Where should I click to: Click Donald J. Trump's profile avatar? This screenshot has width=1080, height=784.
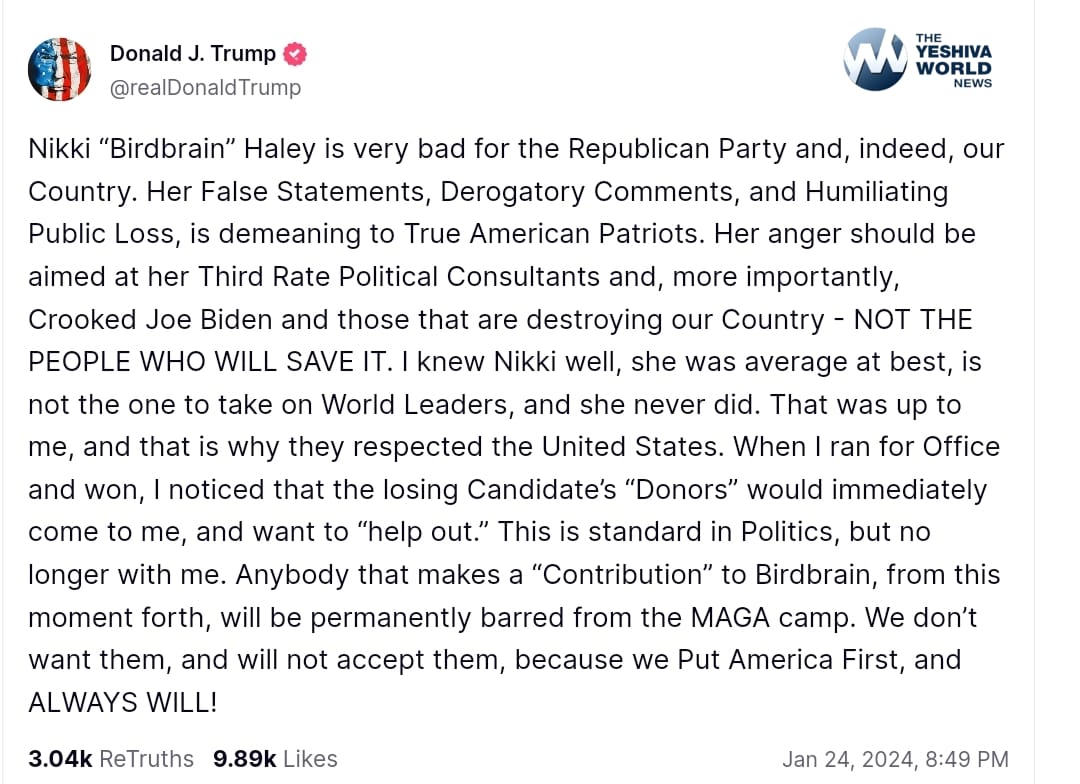pyautogui.click(x=60, y=69)
